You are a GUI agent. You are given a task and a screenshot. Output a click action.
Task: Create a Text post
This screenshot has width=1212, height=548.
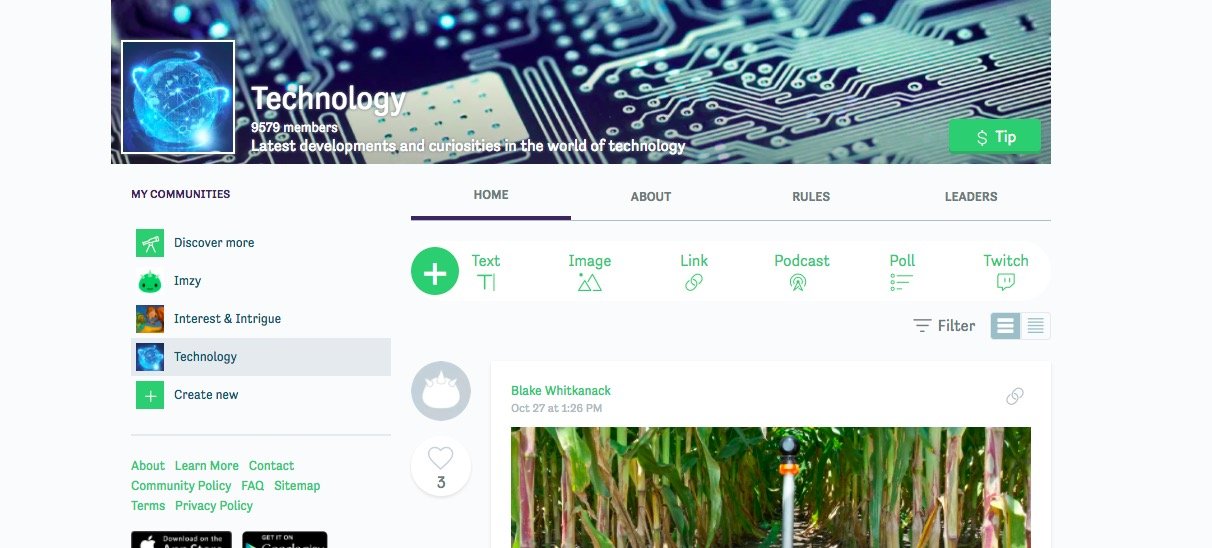486,271
